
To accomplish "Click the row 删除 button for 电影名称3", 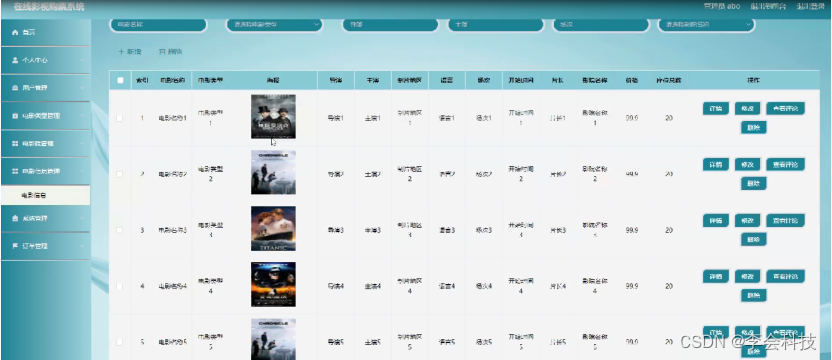I will (753, 239).
